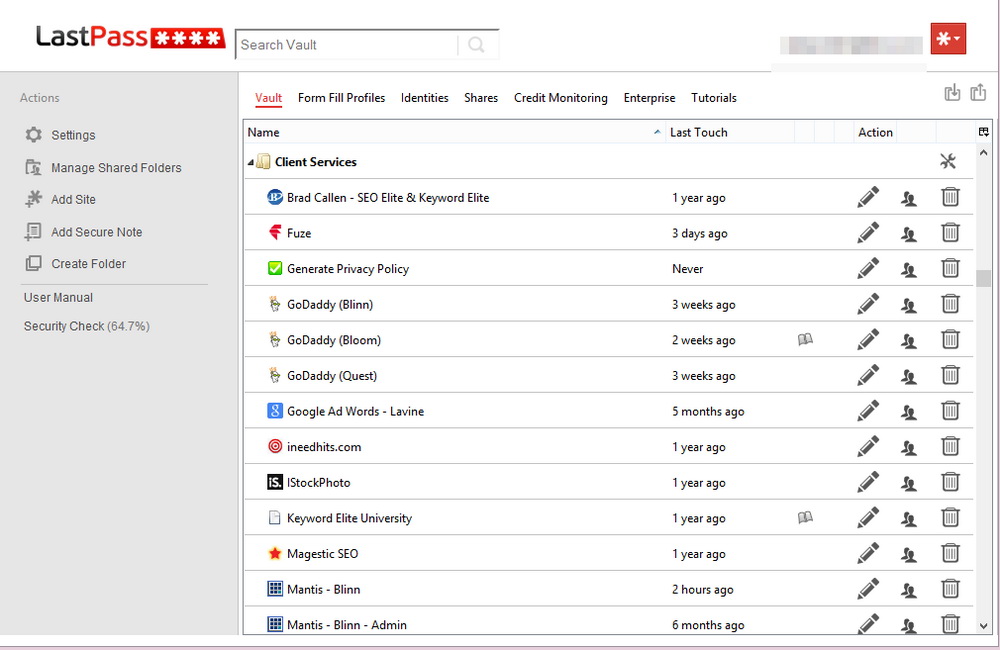Open the note icon for GoDaddy (Bloom)
The width and height of the screenshot is (1000, 650).
coord(805,339)
